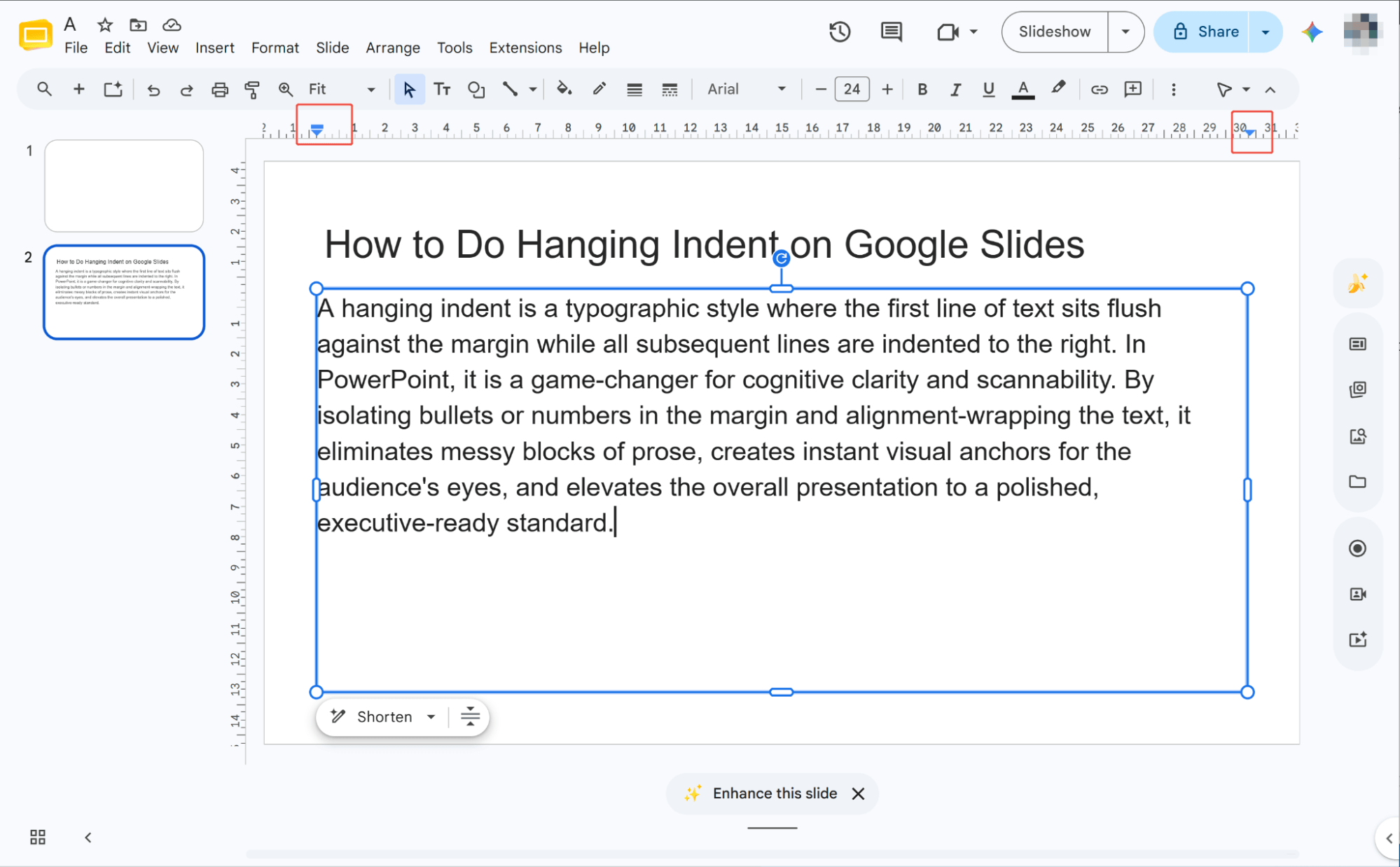This screenshot has width=1400, height=867.
Task: Open the Gemini sparkle assistant
Action: point(1312,32)
